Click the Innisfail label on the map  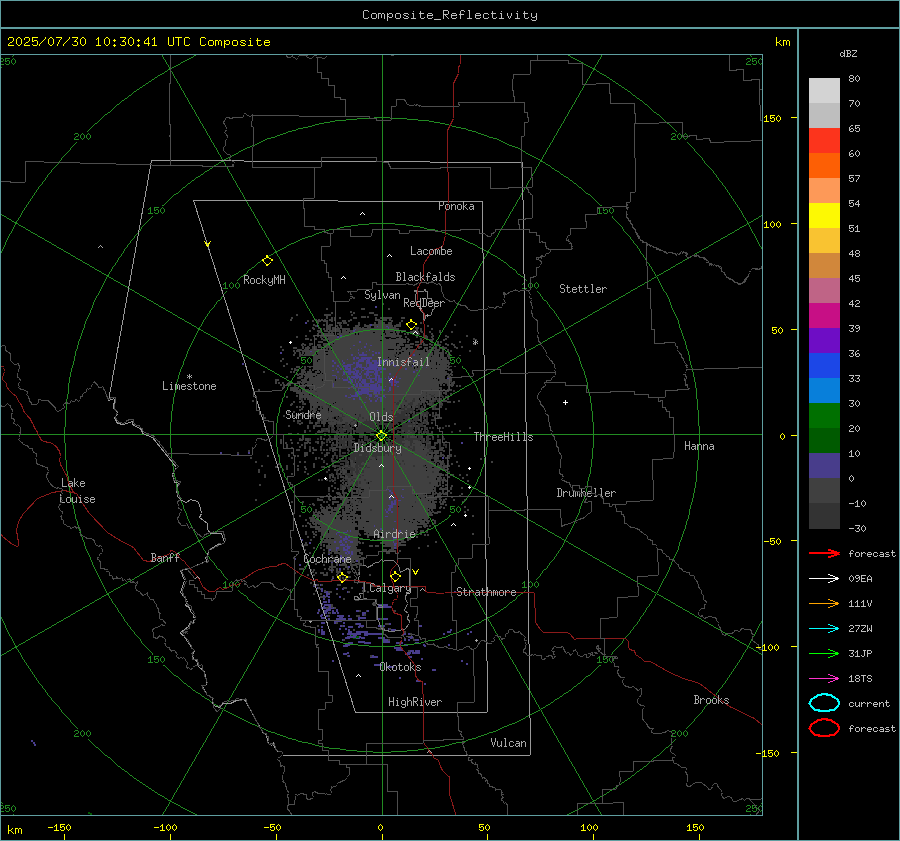pos(403,362)
